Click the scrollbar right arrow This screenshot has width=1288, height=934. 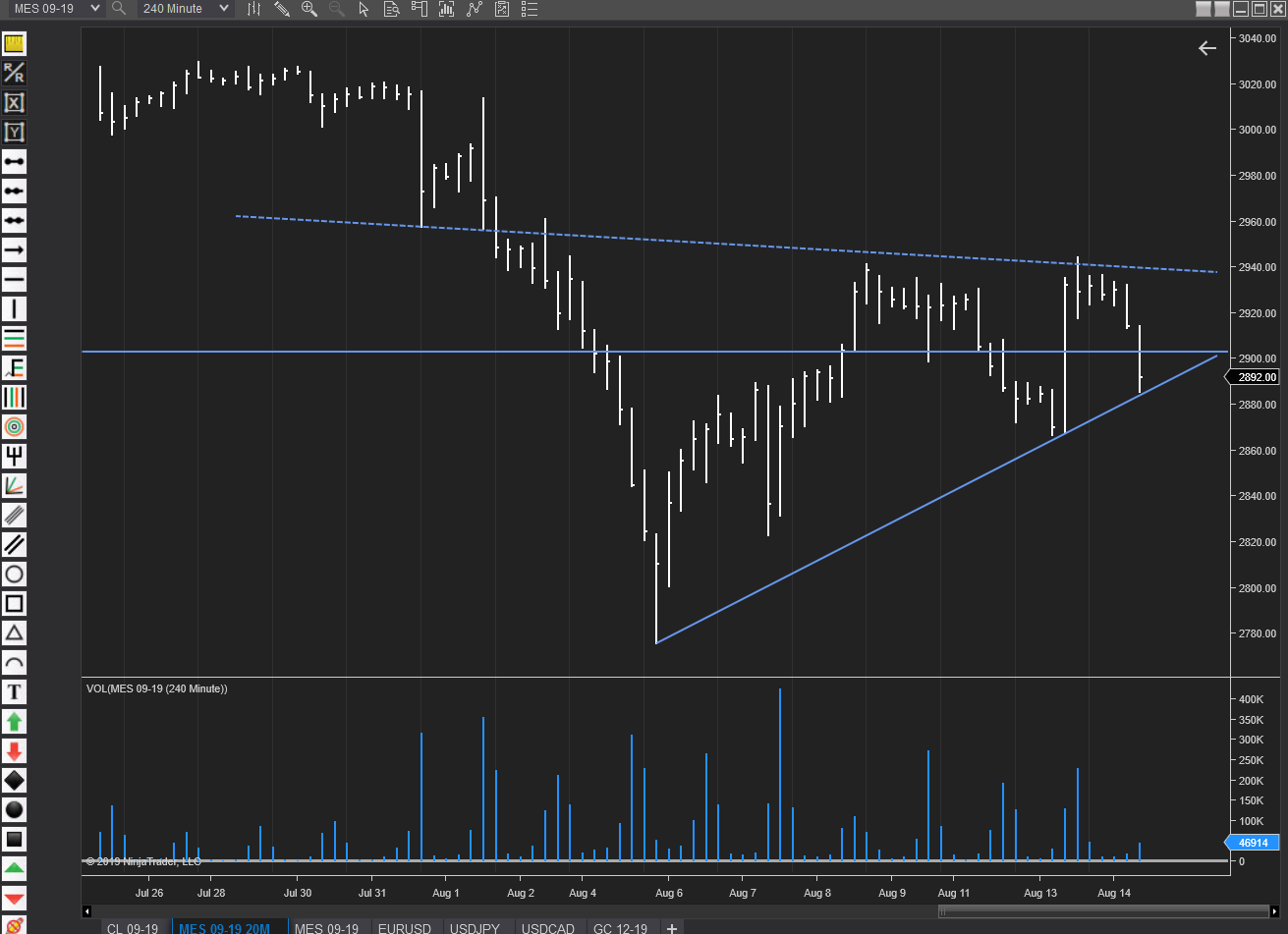click(x=1275, y=910)
